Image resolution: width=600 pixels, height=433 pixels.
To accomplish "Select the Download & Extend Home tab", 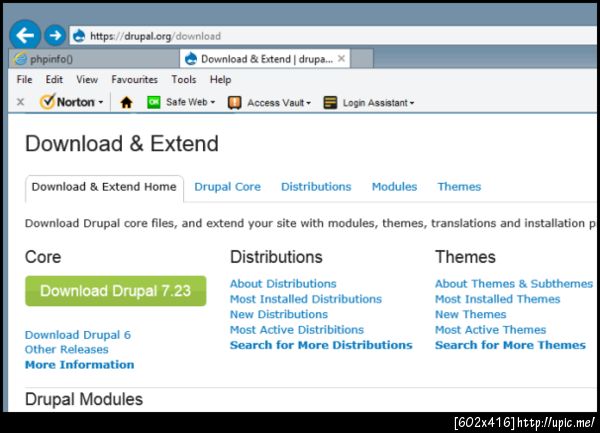I will coord(104,187).
